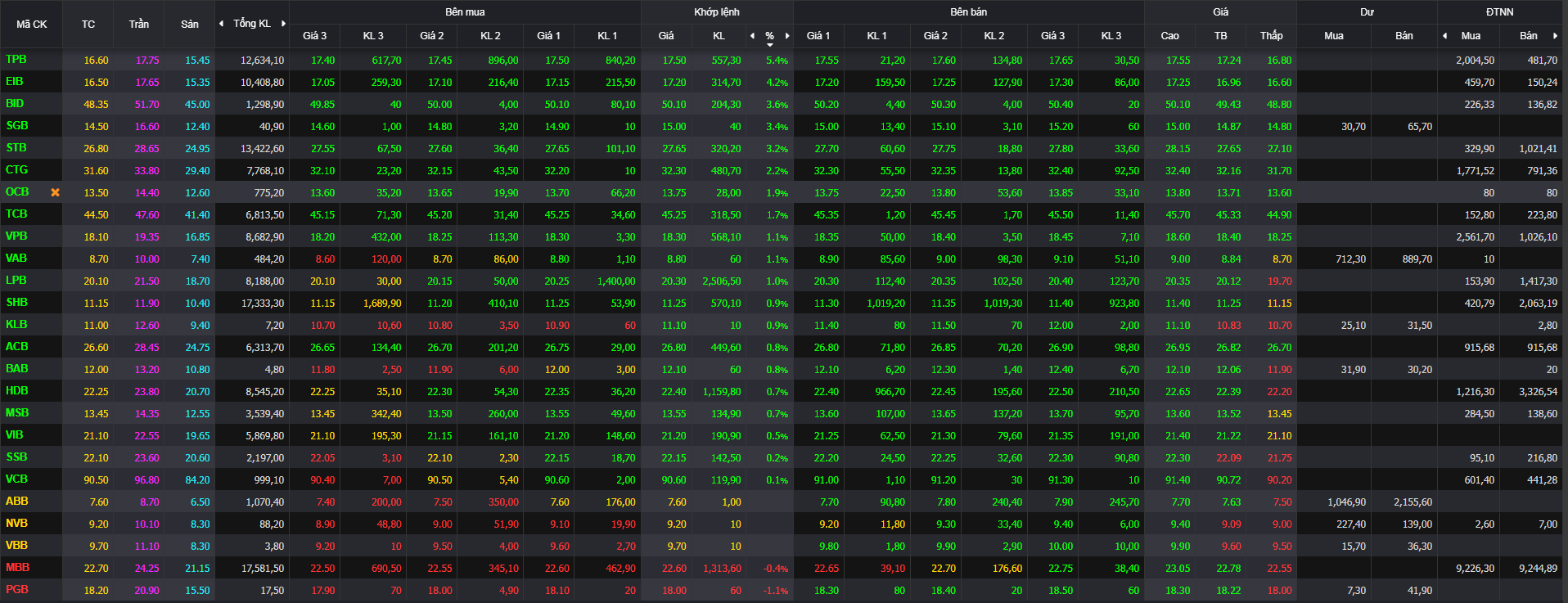Click right arrow after Tổng KL header
Image resolution: width=1568 pixels, height=603 pixels.
(x=284, y=24)
